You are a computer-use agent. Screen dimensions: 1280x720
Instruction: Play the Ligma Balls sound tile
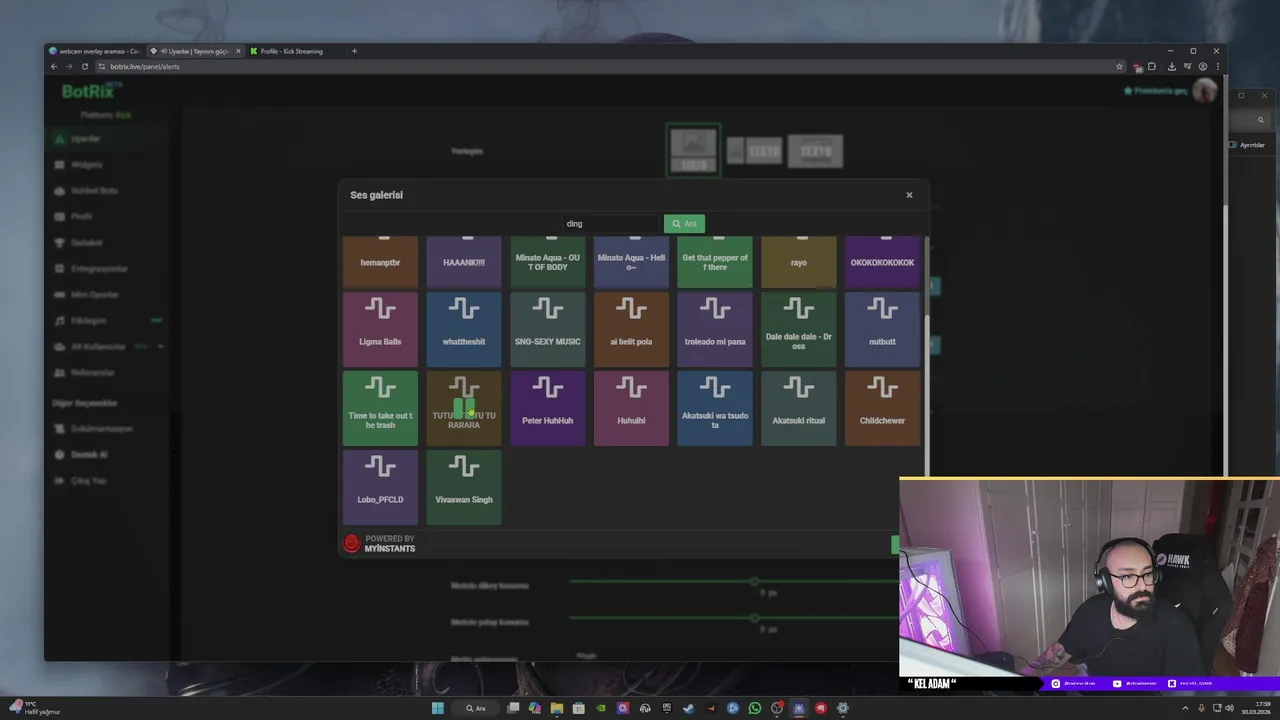380,329
